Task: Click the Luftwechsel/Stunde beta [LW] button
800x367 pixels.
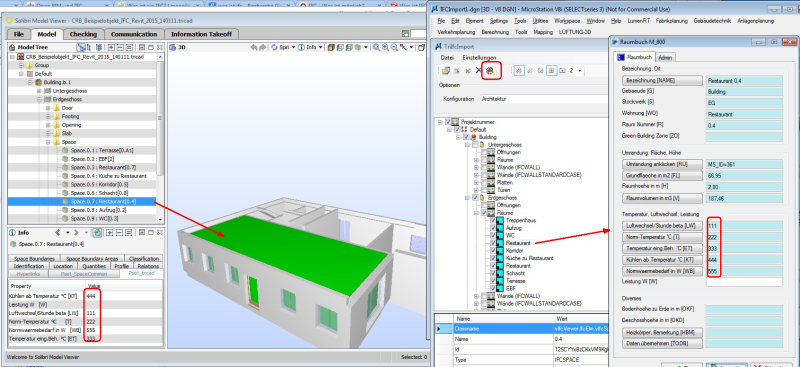Action: tap(662, 226)
